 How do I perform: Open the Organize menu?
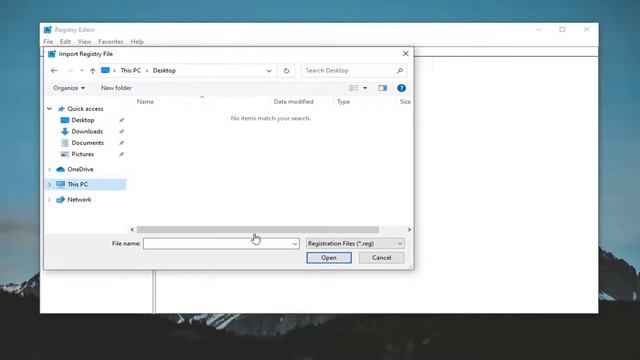point(69,88)
